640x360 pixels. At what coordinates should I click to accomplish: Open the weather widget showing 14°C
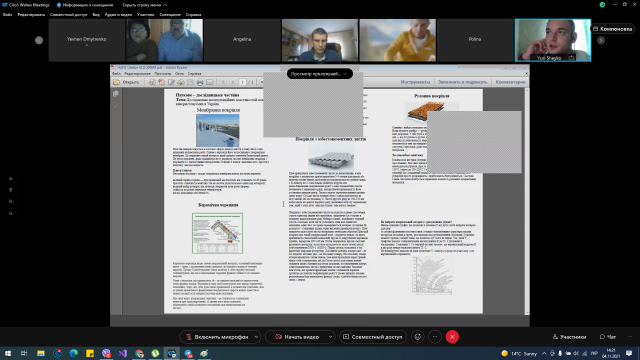point(519,353)
